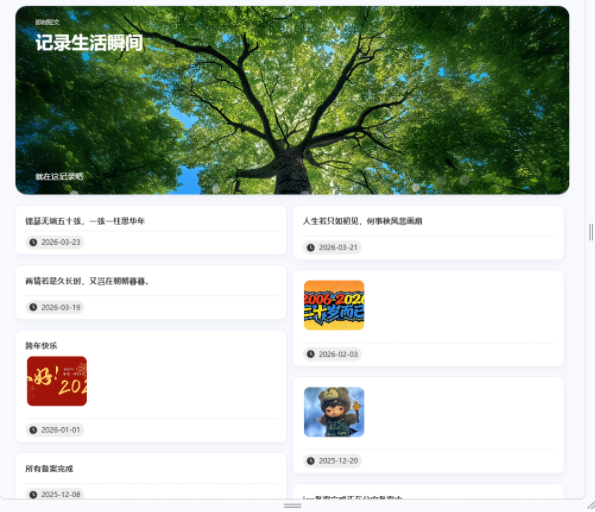Click the clock icon beside 2026-03-21
595x512 pixels.
(x=311, y=247)
